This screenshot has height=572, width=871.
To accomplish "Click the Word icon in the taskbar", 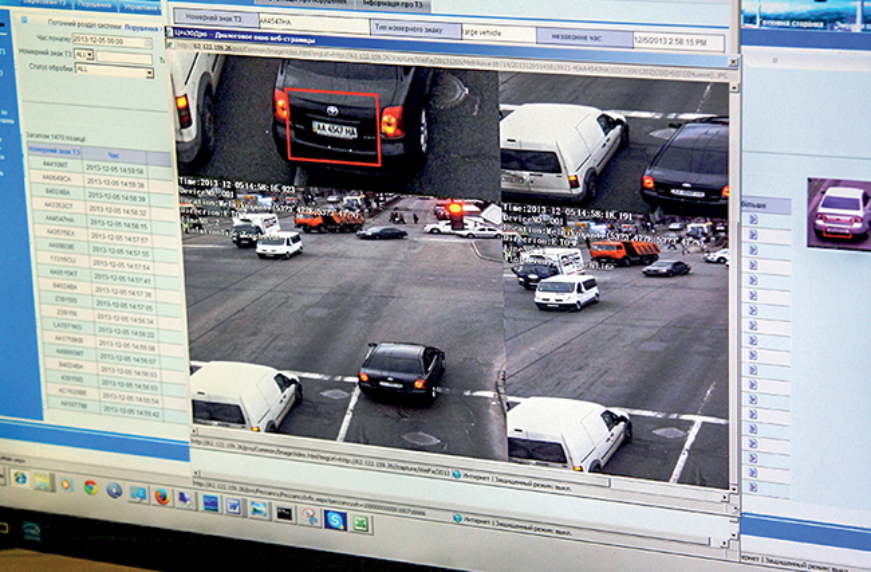I will point(234,506).
